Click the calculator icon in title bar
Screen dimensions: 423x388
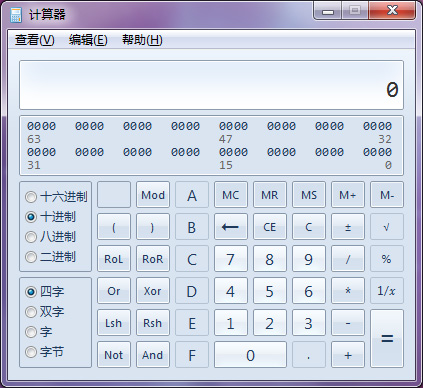tap(15, 15)
